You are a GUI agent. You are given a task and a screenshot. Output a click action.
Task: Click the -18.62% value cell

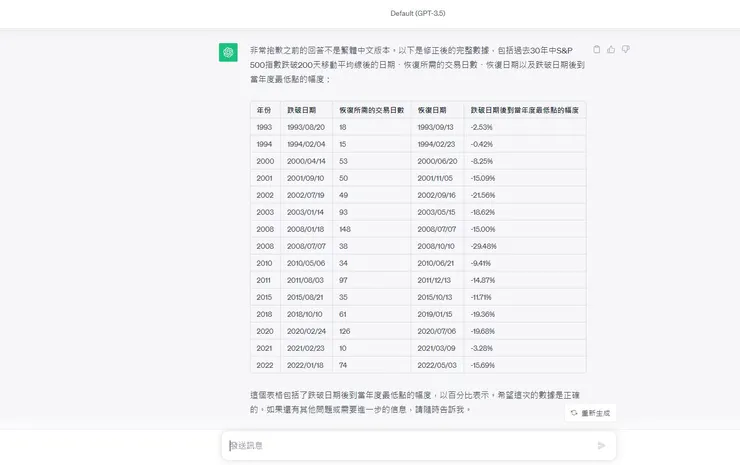point(525,212)
